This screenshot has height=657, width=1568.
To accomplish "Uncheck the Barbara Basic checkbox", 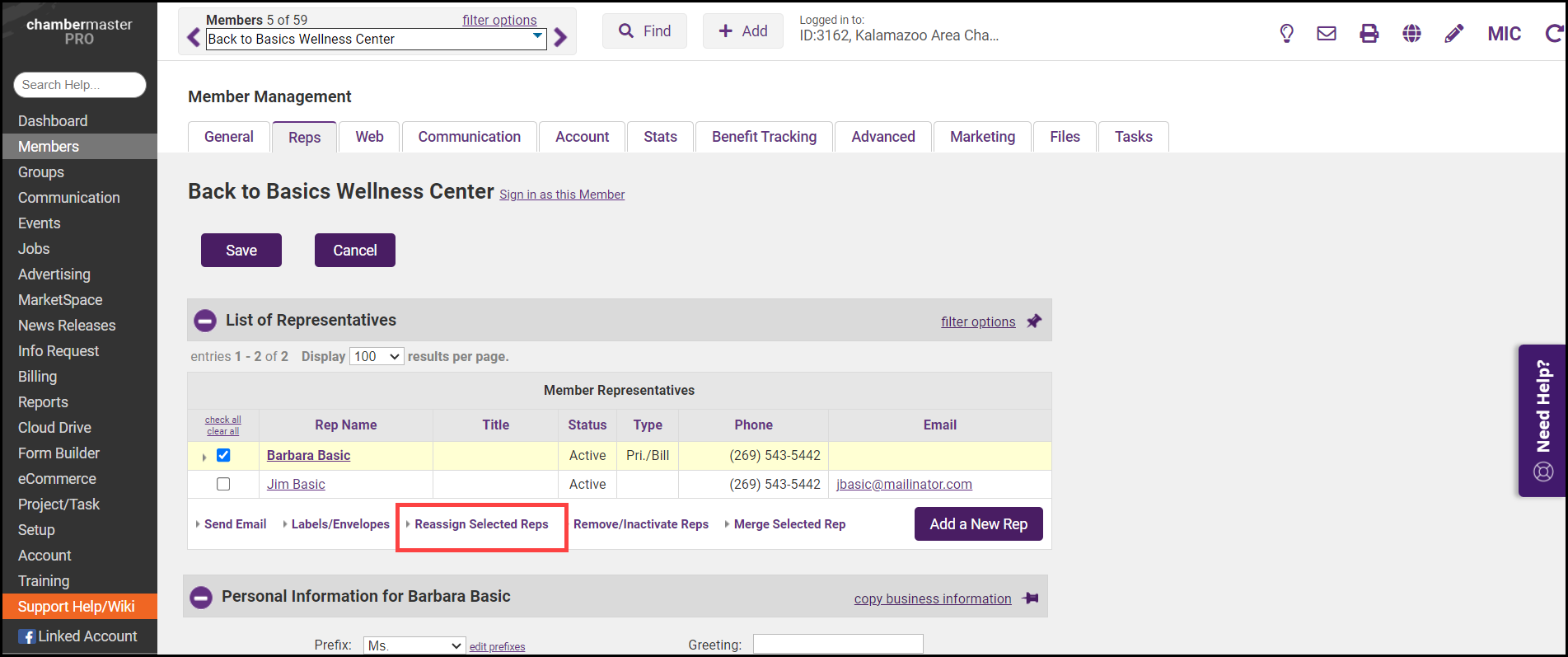I will (x=223, y=455).
